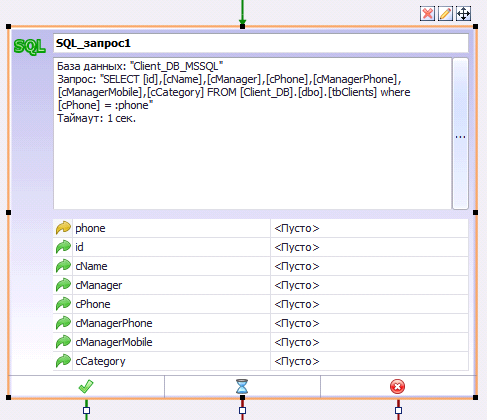487x420 pixels.
Task: Click the query description text area
Action: tap(252, 134)
